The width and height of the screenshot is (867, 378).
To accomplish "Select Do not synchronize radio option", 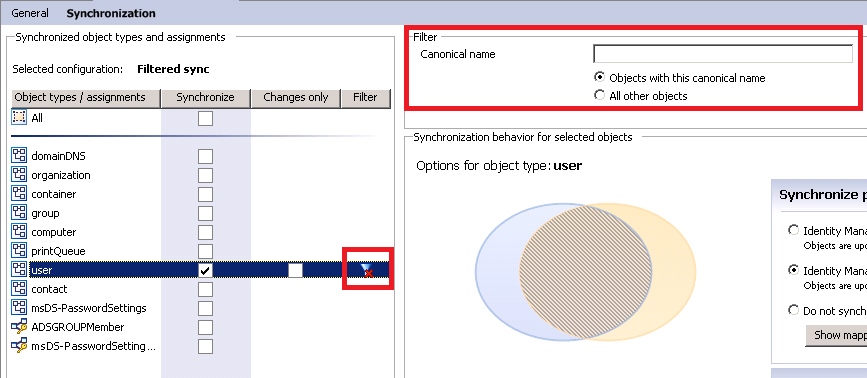I will [793, 310].
